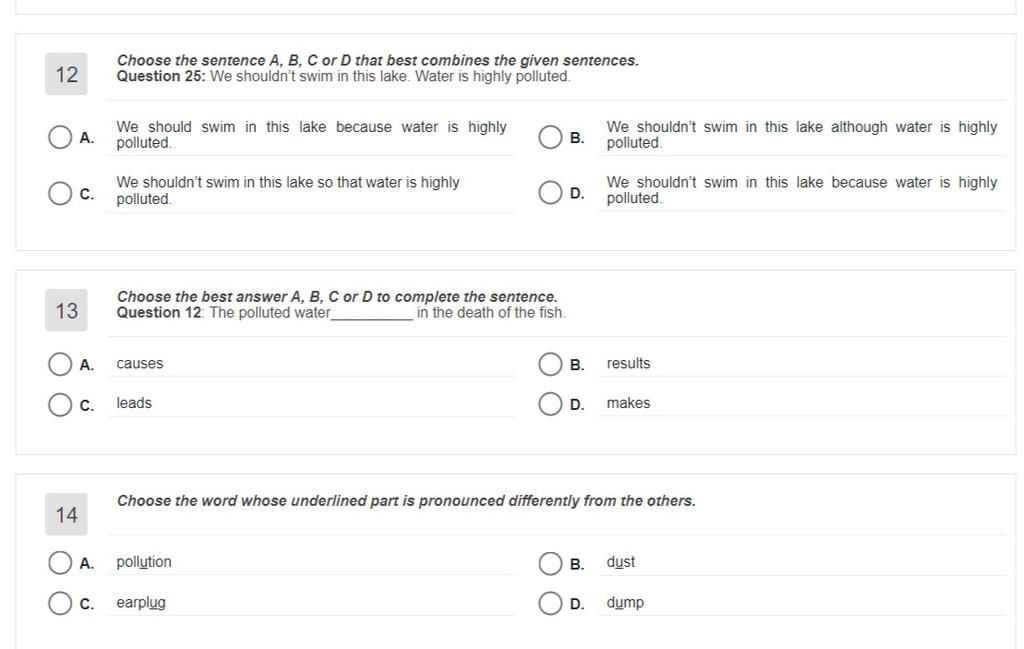1024x649 pixels.
Task: Pick radio button for answer 'makes'
Action: click(x=550, y=404)
